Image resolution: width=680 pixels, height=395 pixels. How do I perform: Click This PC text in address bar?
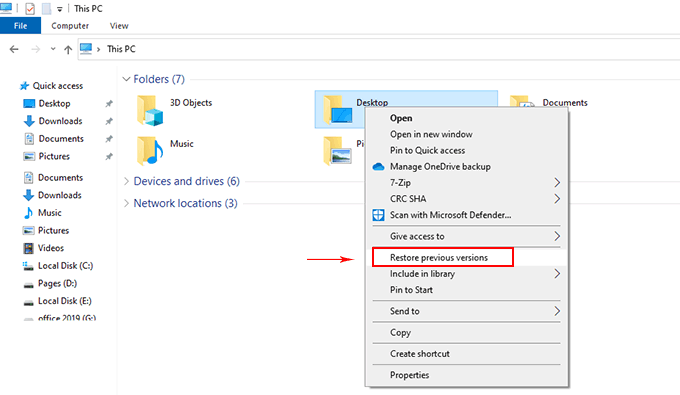coord(121,49)
